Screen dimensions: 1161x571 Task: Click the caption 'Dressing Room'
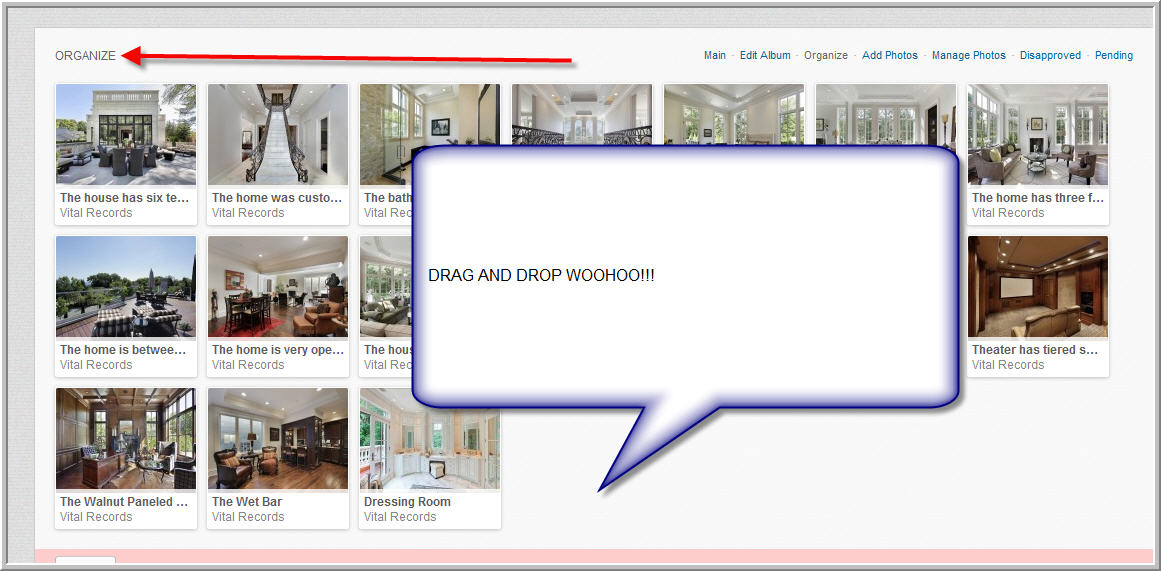coord(407,501)
